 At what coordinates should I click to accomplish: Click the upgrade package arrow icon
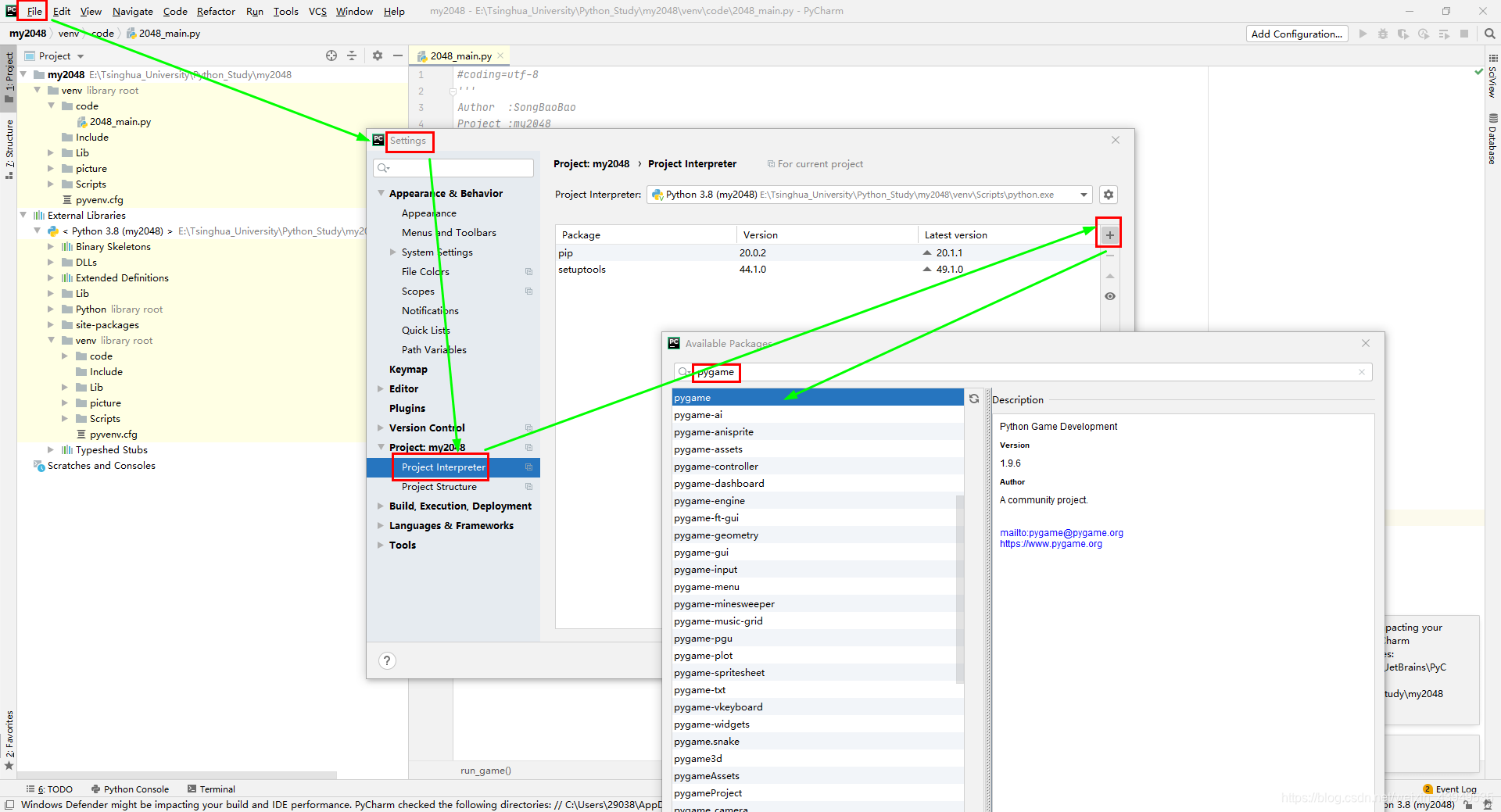tap(1109, 276)
